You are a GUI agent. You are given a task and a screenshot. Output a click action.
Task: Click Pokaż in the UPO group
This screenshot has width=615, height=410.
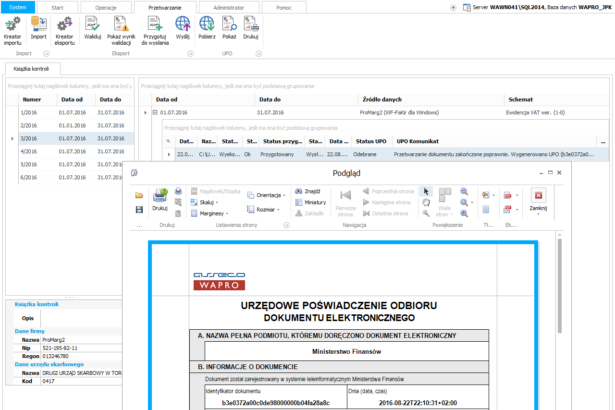click(229, 28)
